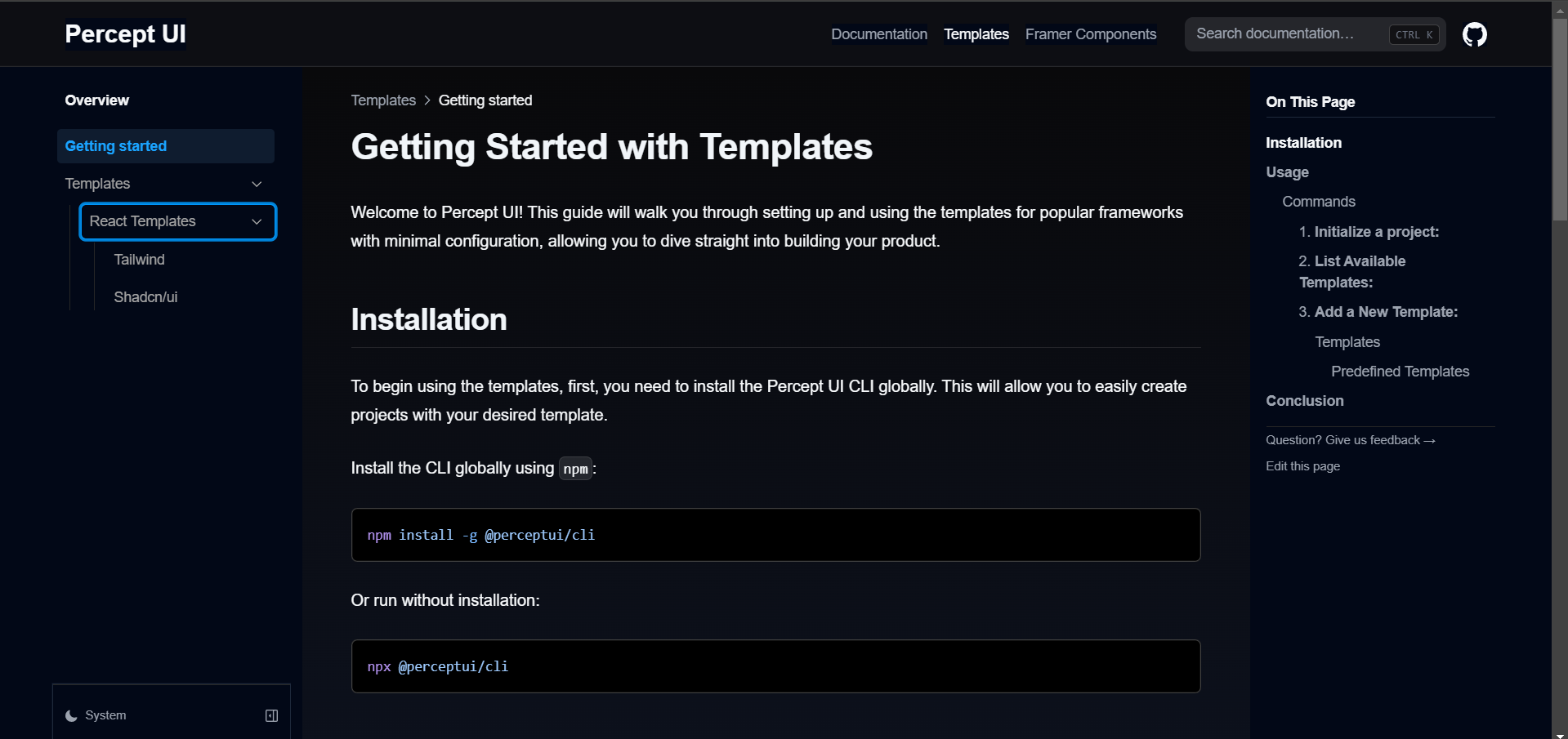This screenshot has width=1568, height=739.
Task: Click the moon theme icon near System
Action: point(71,715)
